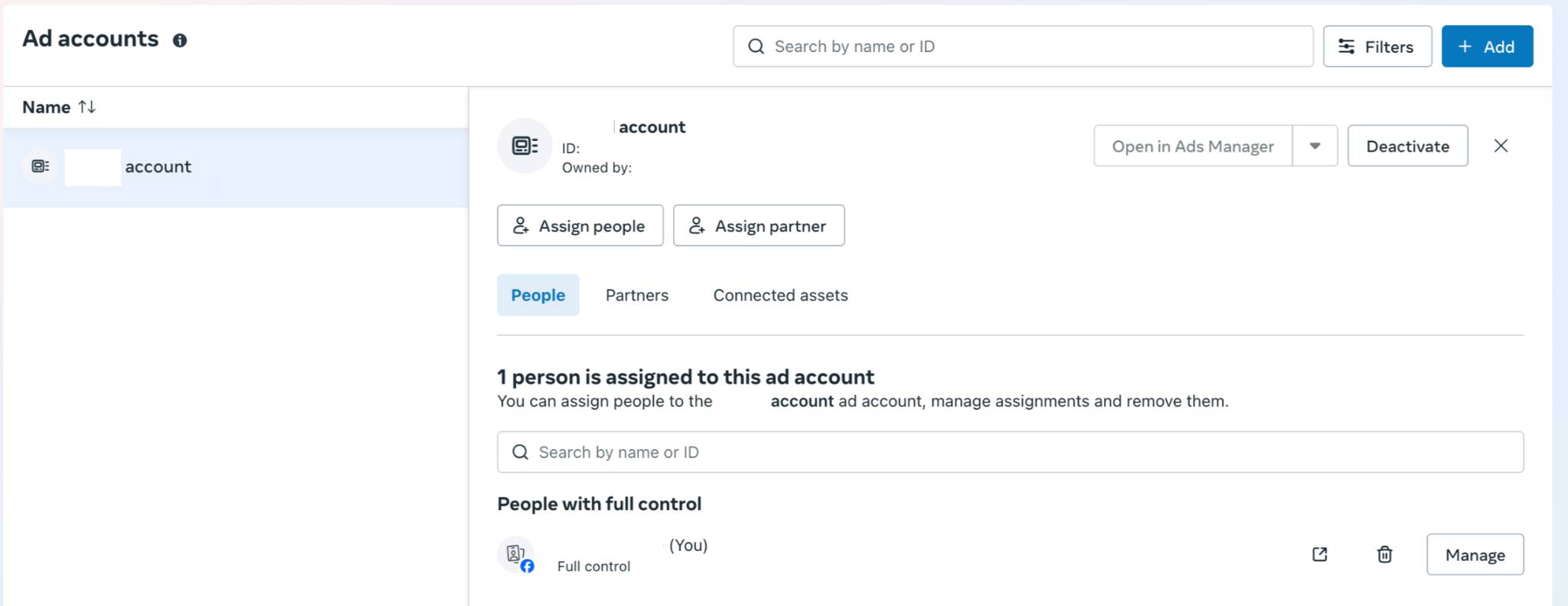The height and width of the screenshot is (606, 1568).
Task: Select the ad account icon in list
Action: coord(41,166)
